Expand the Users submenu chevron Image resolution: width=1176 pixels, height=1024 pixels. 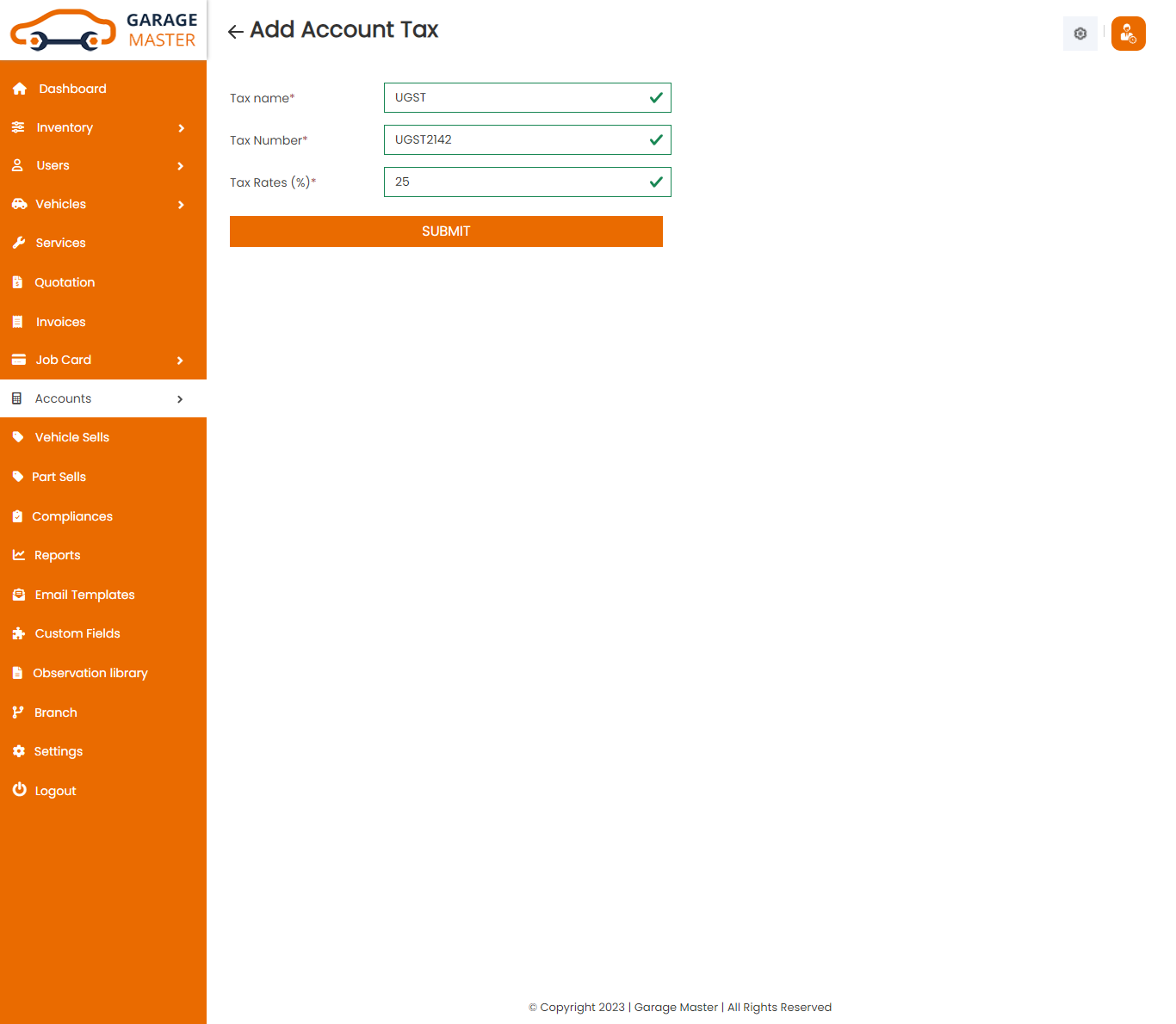click(181, 166)
